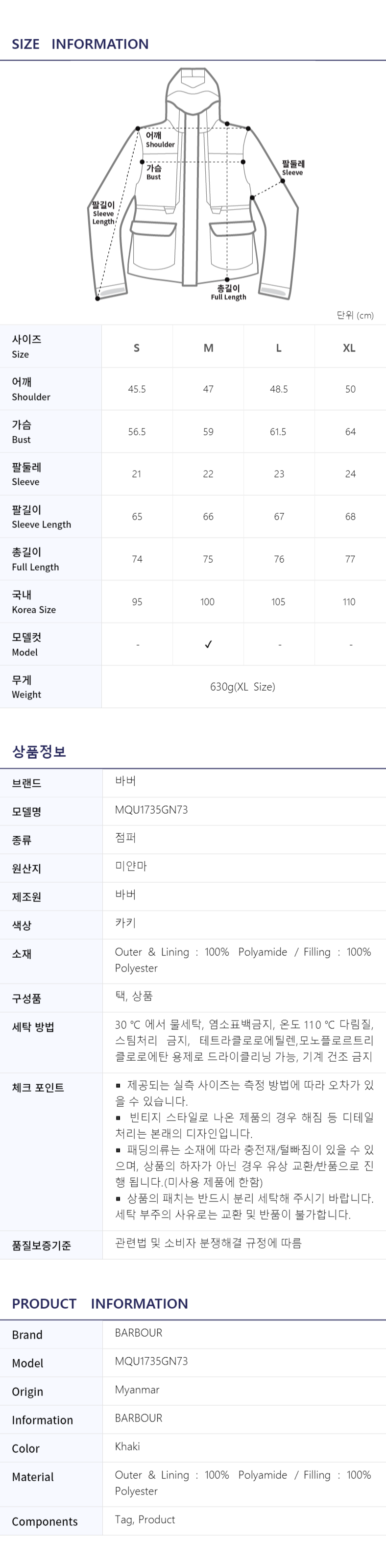Click the Khaki color value

[x=127, y=1446]
